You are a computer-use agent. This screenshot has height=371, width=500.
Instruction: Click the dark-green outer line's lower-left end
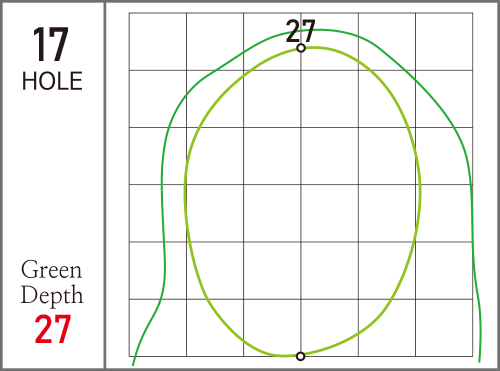pos(134,363)
